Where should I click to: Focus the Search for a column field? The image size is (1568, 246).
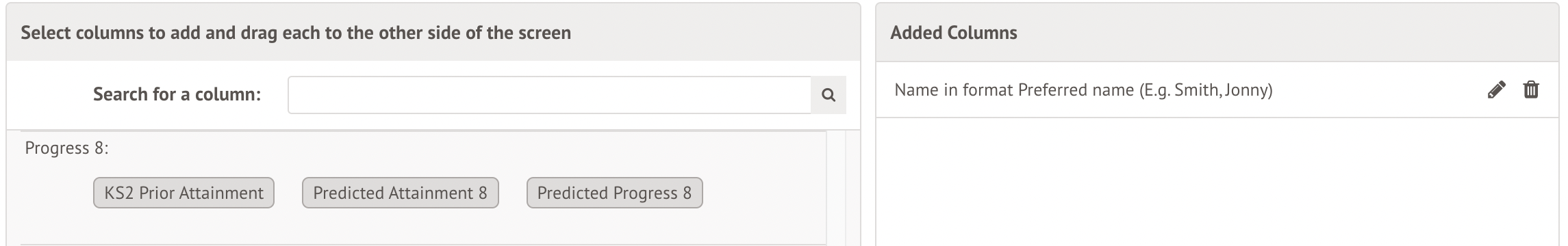(549, 95)
